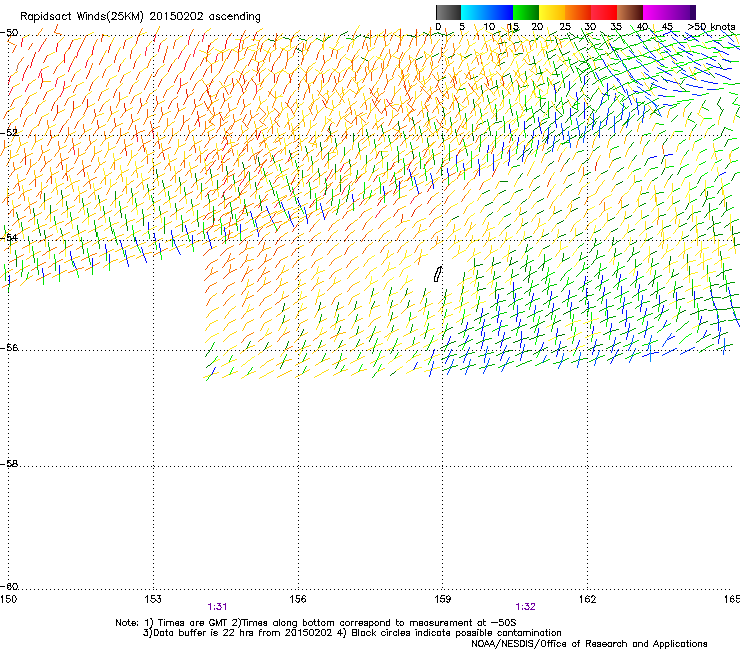The width and height of the screenshot is (740, 650).
Task: Click the -60 latitude axis label
Action: 9,586
